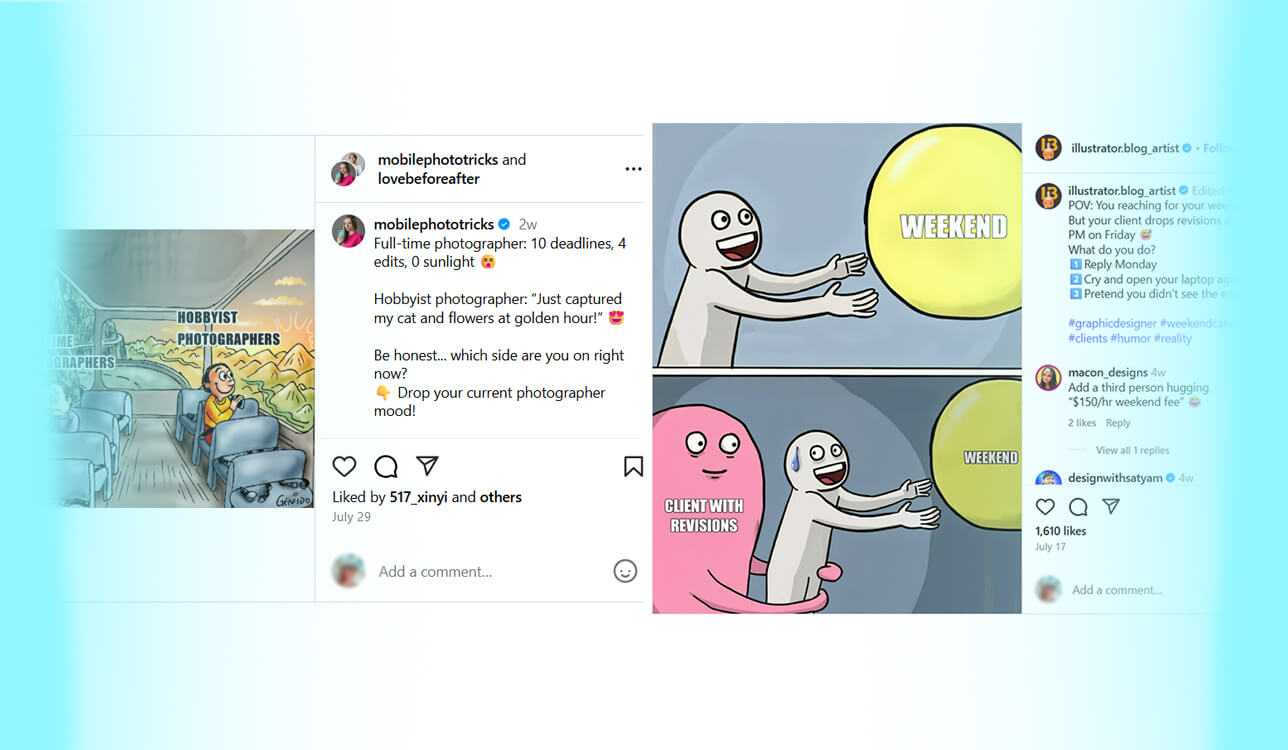This screenshot has width=1288, height=750.
Task: Add a comment on photographer post
Action: click(x=435, y=572)
